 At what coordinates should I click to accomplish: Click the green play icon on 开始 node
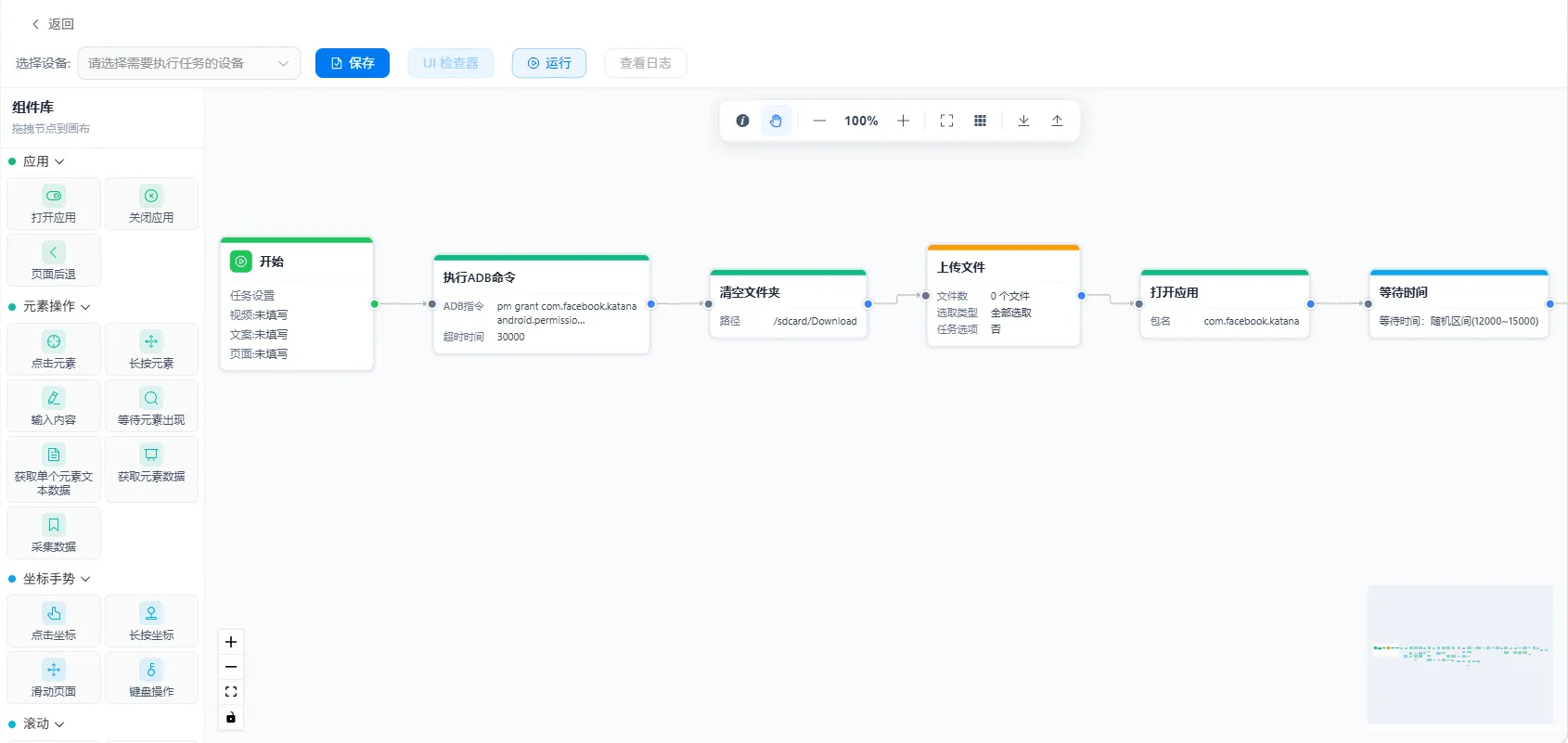[x=241, y=262]
